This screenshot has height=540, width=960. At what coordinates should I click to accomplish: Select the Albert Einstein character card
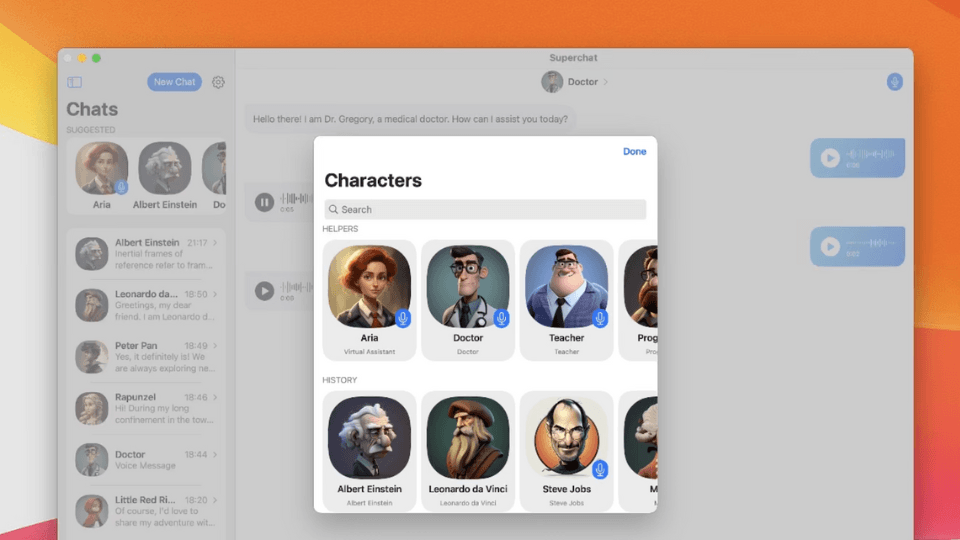(x=369, y=450)
